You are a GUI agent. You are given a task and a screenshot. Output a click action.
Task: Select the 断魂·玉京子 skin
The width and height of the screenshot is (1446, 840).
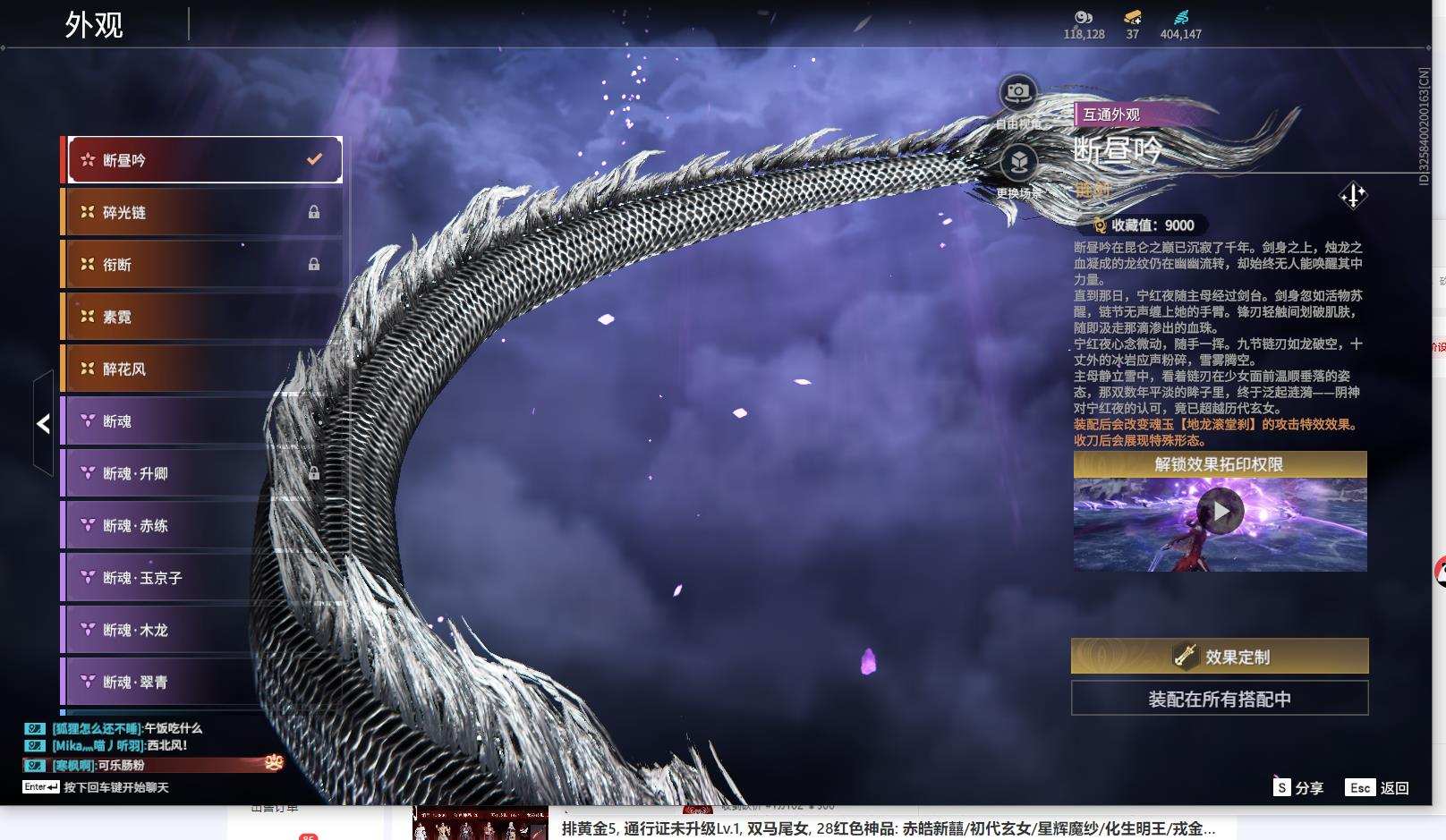click(201, 577)
